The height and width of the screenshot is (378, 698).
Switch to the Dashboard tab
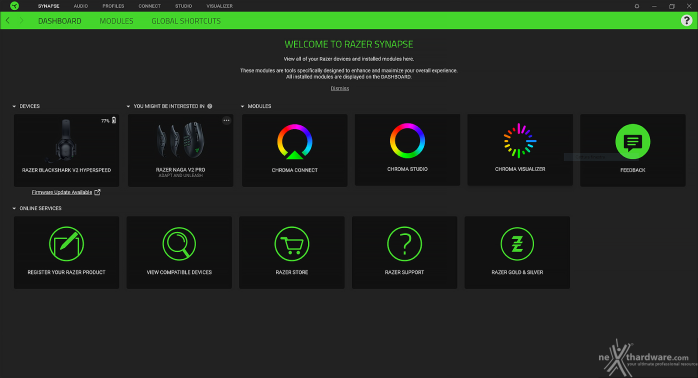click(x=60, y=21)
